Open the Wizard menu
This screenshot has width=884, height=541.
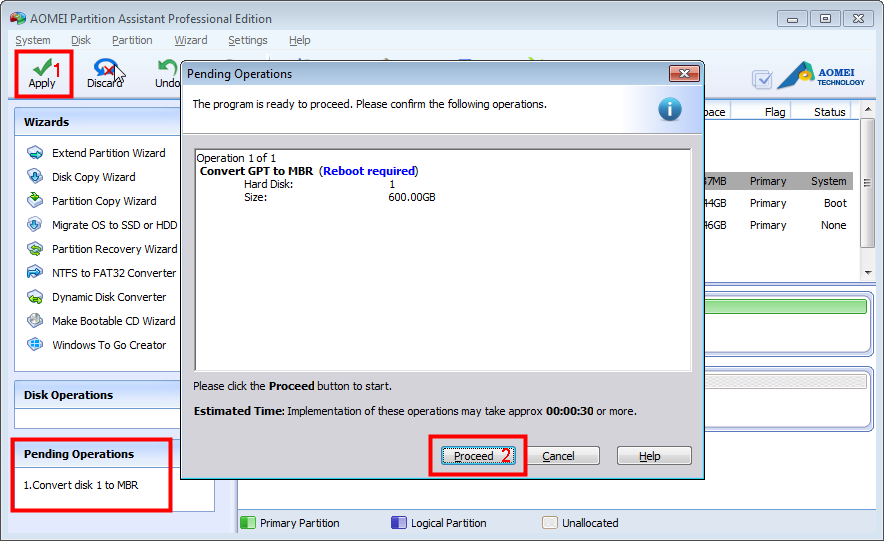[x=191, y=40]
